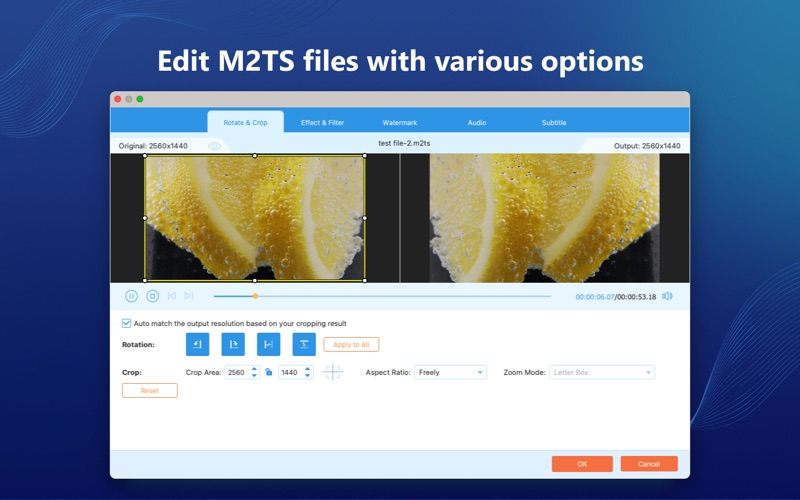Increase crop width with up arrow

(254, 369)
